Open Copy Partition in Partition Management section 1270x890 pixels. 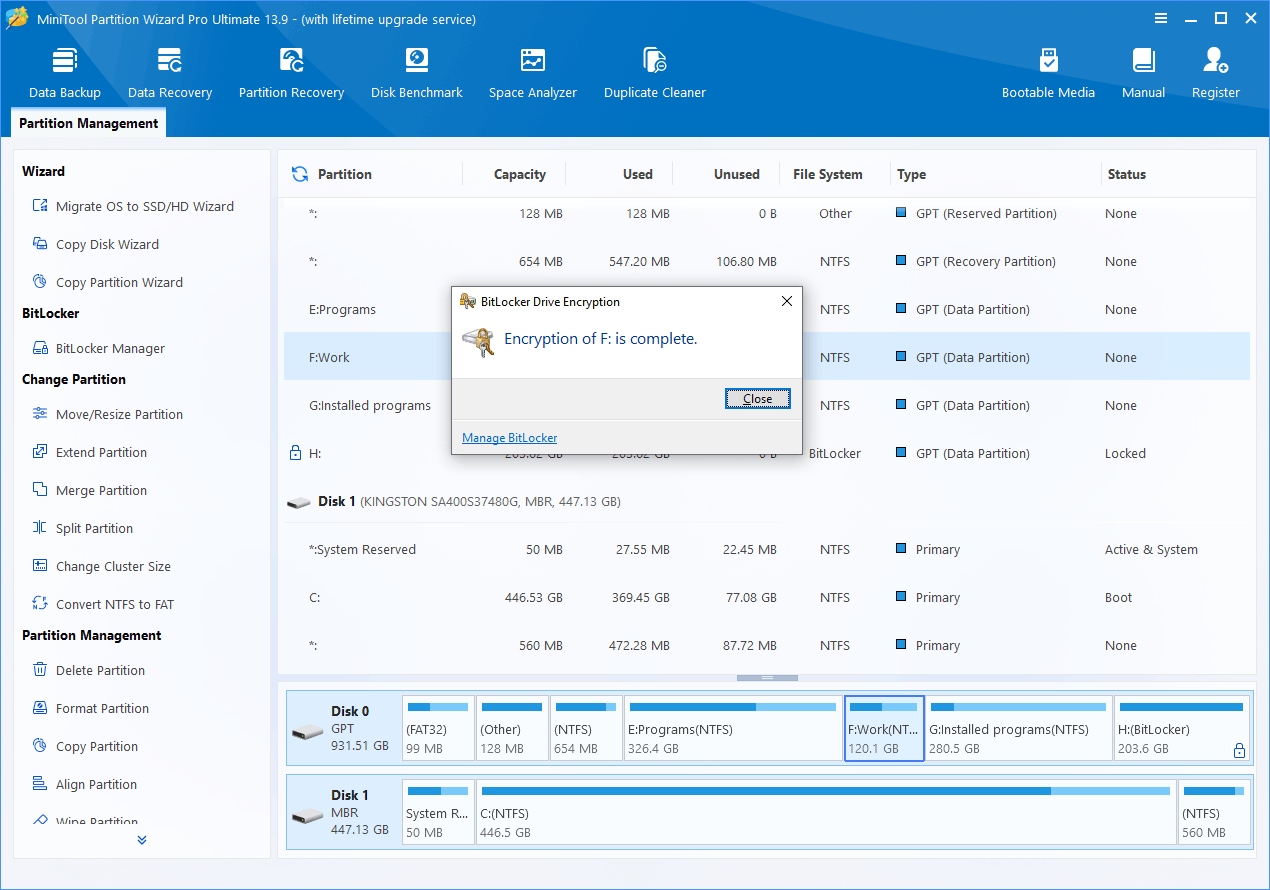click(x=97, y=746)
